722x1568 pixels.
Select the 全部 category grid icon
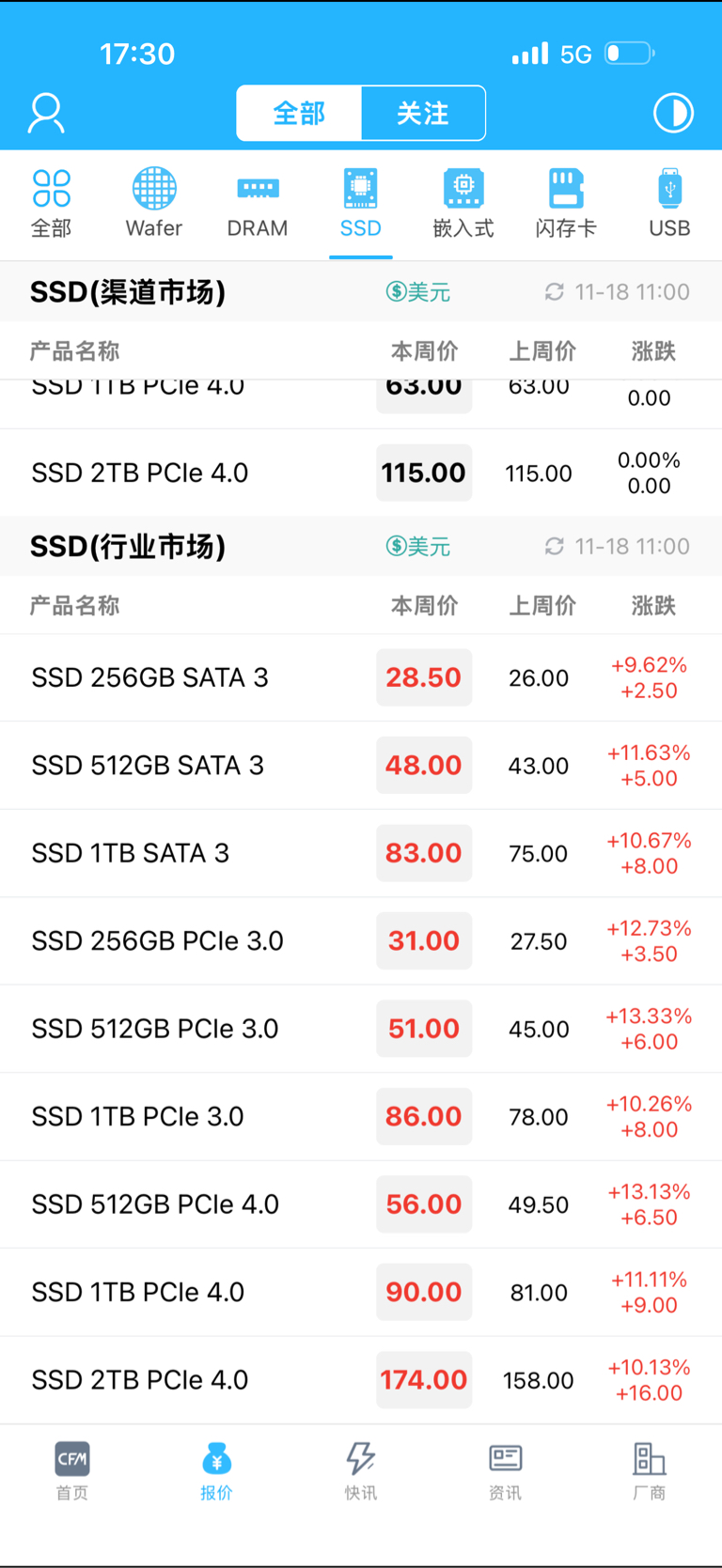[x=51, y=203]
